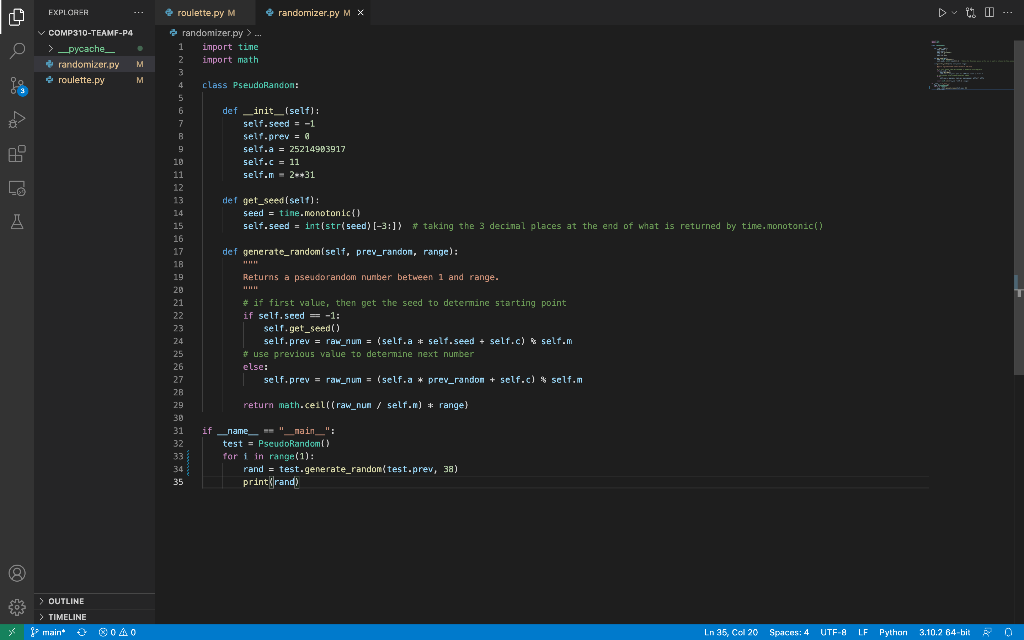Open feedback icon in status bar
Image resolution: width=1024 pixels, height=640 pixels.
(x=987, y=632)
